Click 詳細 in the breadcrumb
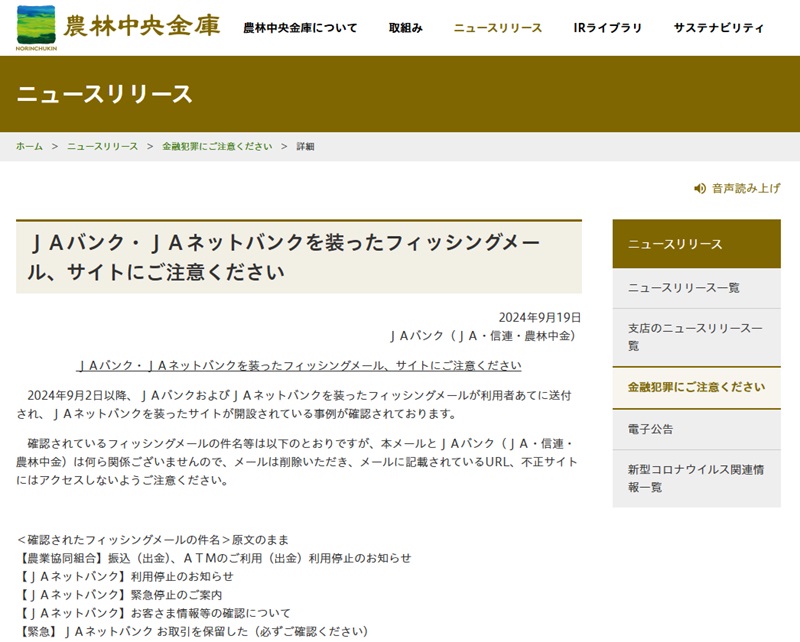Screen dimensions: 800x642 click(305, 146)
